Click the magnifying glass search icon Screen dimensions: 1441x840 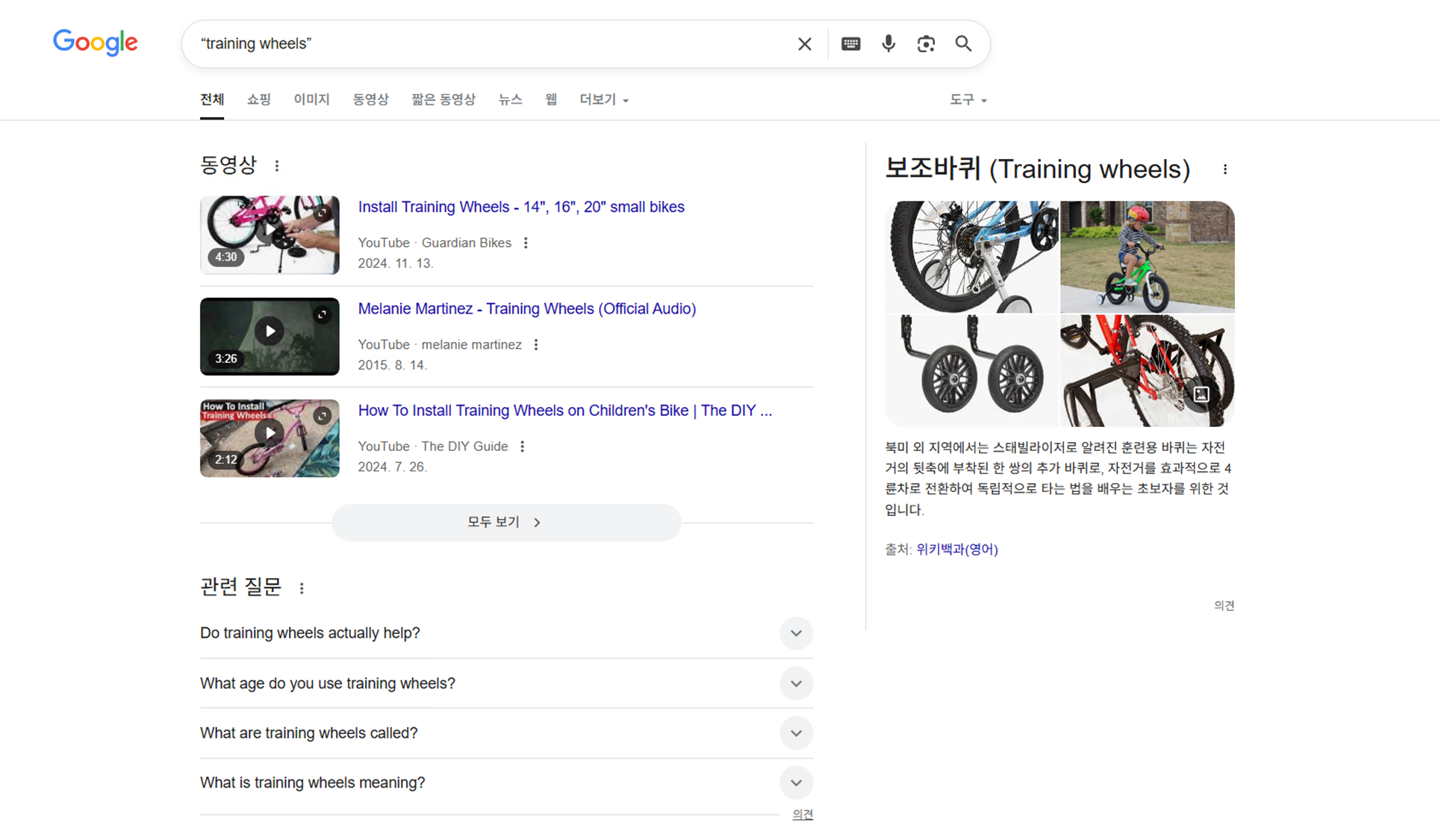(x=963, y=44)
